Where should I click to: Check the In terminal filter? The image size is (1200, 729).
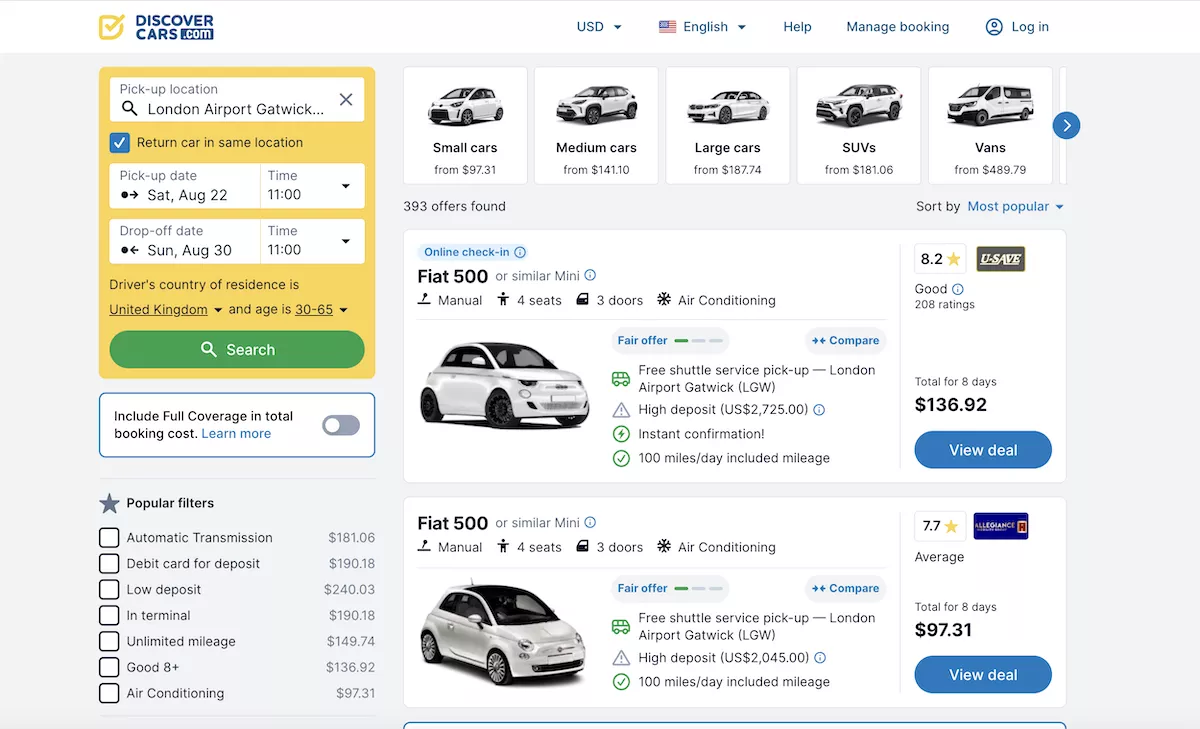tap(109, 615)
